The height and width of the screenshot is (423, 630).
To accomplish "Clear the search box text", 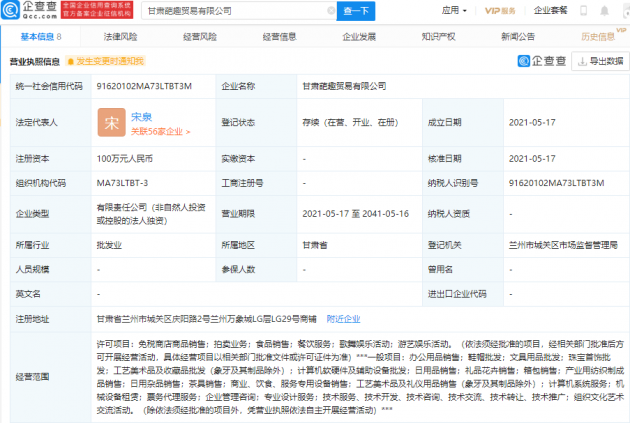I will [331, 11].
